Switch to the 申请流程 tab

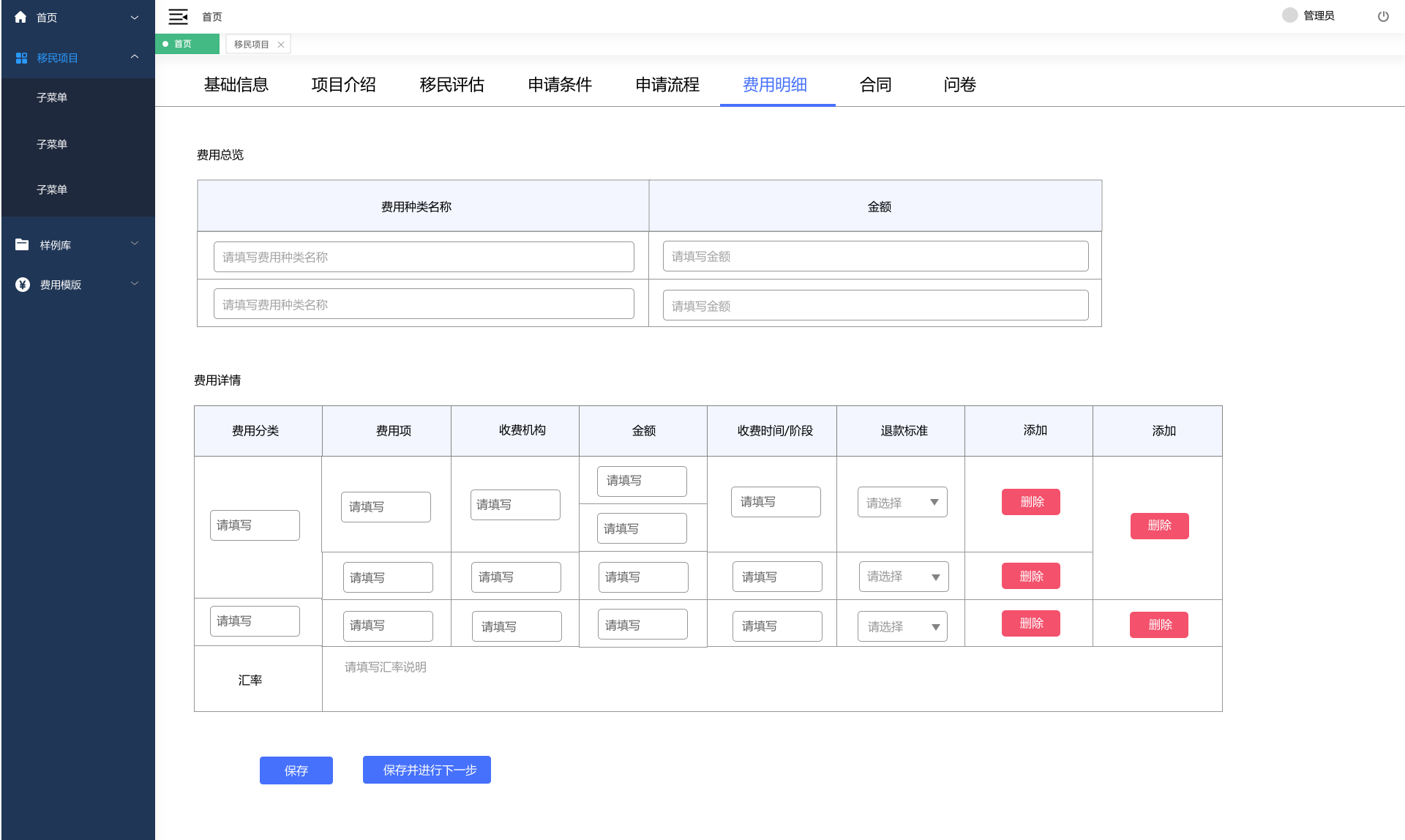point(667,85)
